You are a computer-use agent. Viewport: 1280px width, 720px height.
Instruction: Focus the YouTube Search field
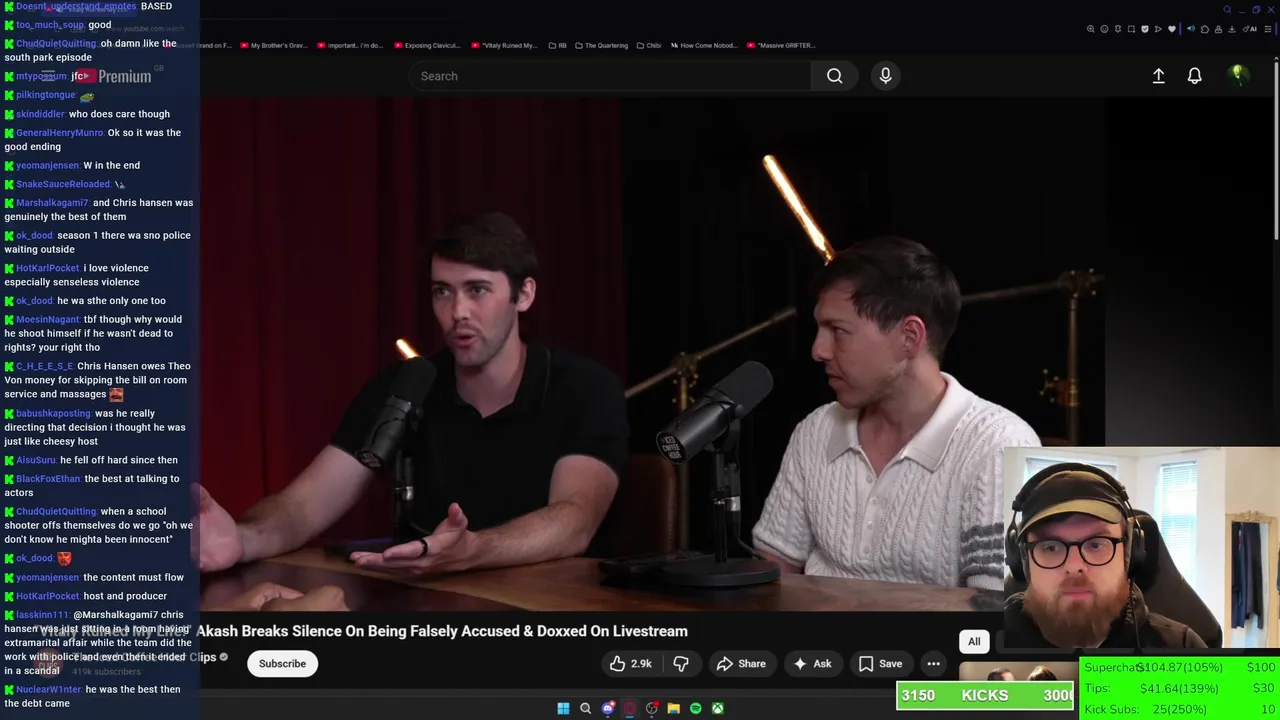pos(610,76)
